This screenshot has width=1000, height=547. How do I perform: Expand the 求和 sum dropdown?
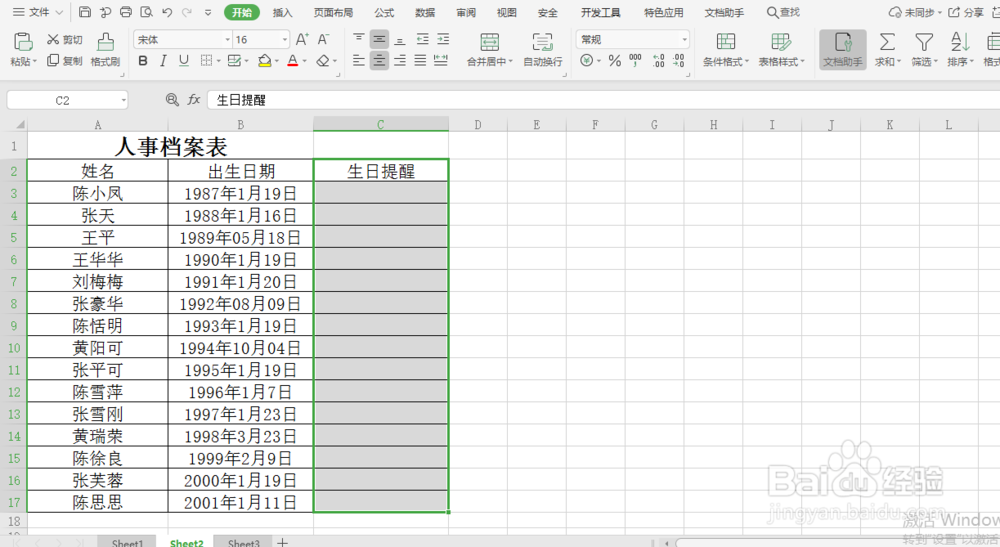(888, 62)
